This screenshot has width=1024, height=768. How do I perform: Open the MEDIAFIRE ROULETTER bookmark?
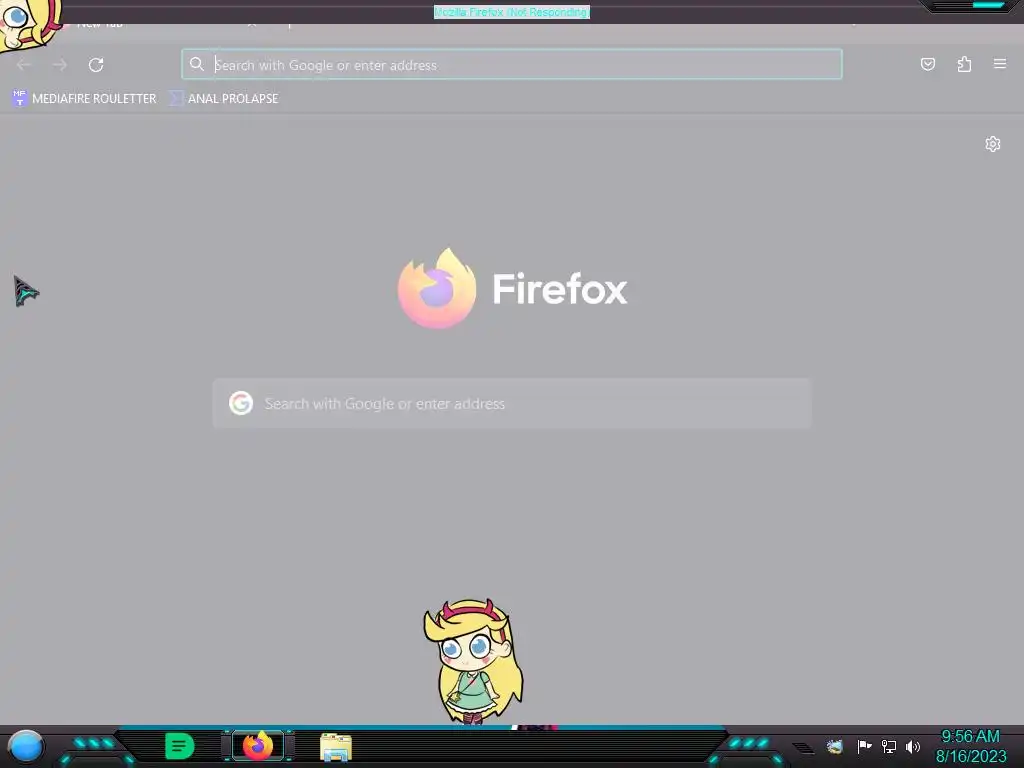(84, 99)
